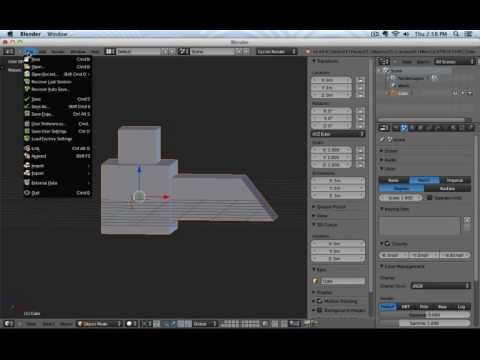The height and width of the screenshot is (360, 480).
Task: Click the Cube object icon in outliner
Action: [x=394, y=93]
